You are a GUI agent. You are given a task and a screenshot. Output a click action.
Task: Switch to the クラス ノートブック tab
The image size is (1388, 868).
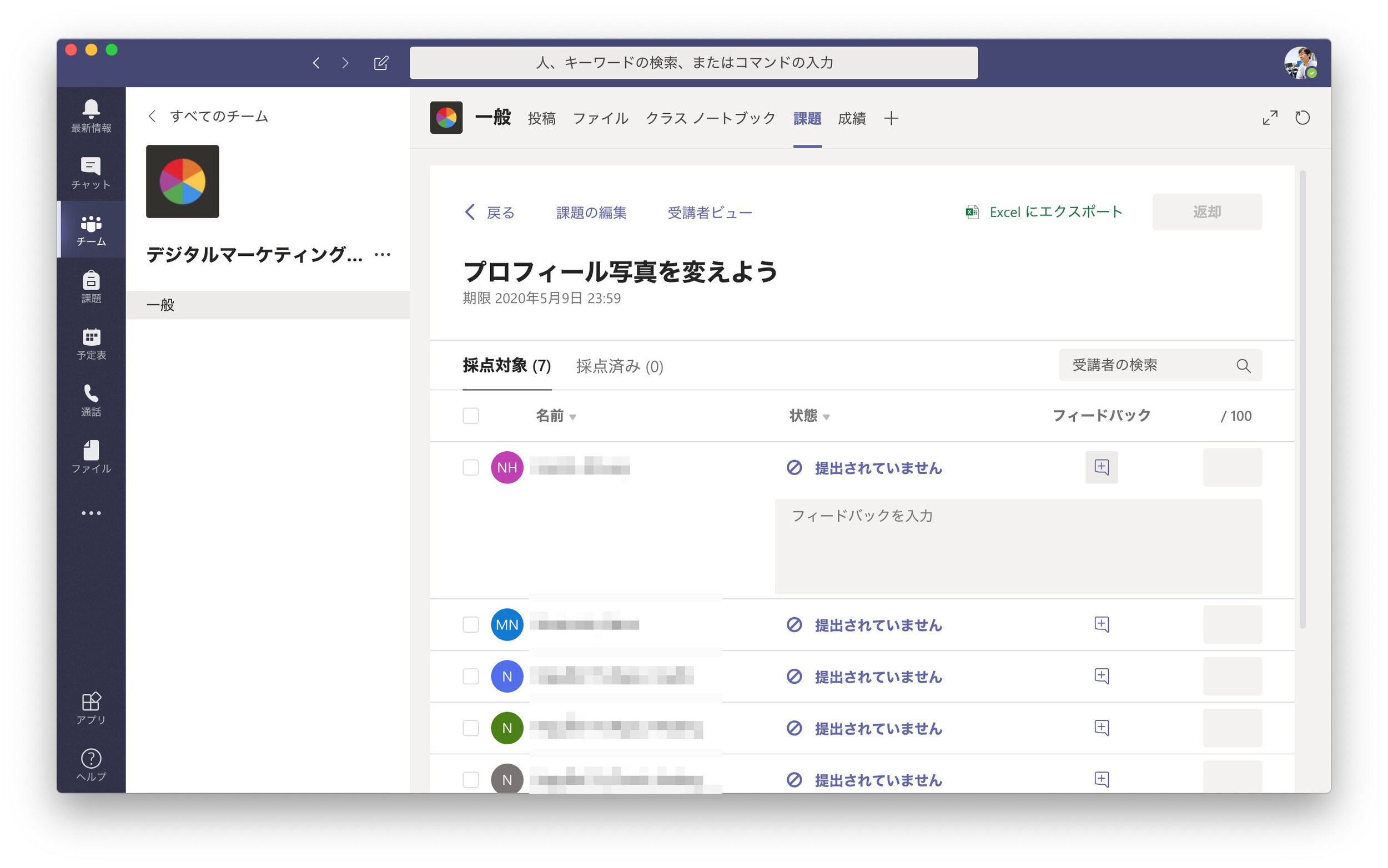click(709, 118)
